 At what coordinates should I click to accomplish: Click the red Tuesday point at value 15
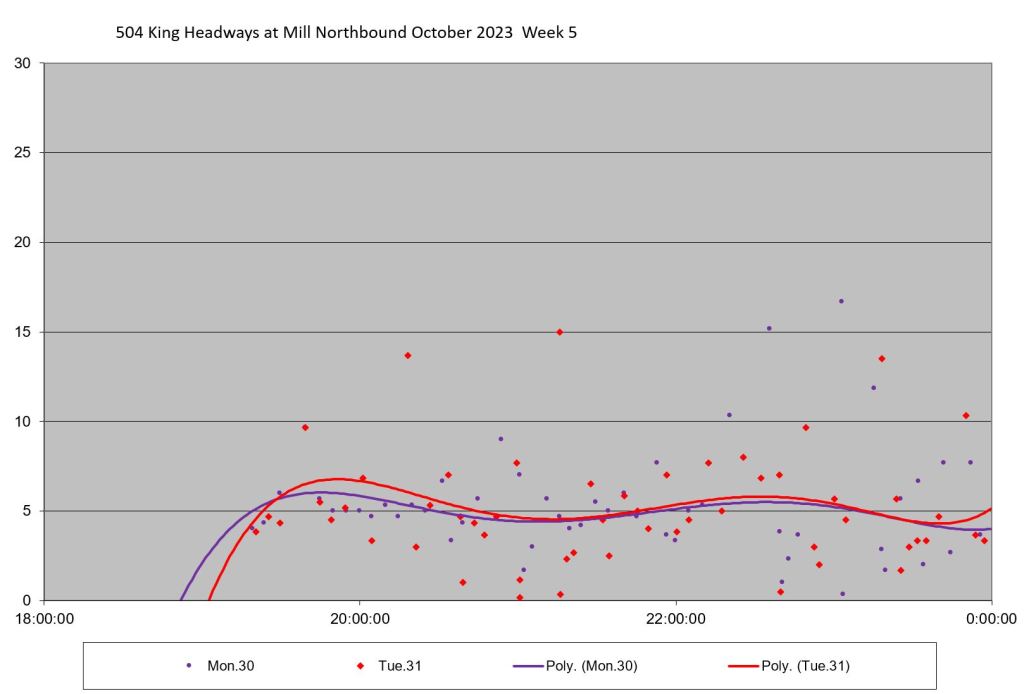click(x=560, y=332)
